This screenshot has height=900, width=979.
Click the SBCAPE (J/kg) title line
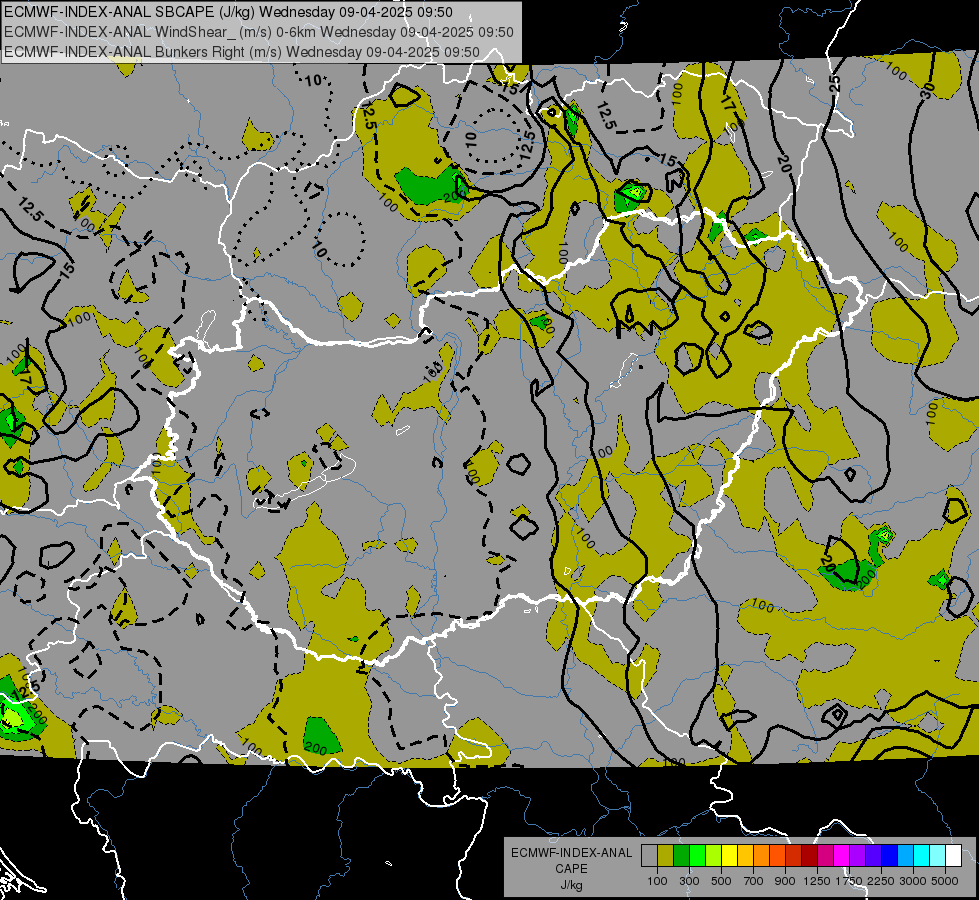(229, 12)
